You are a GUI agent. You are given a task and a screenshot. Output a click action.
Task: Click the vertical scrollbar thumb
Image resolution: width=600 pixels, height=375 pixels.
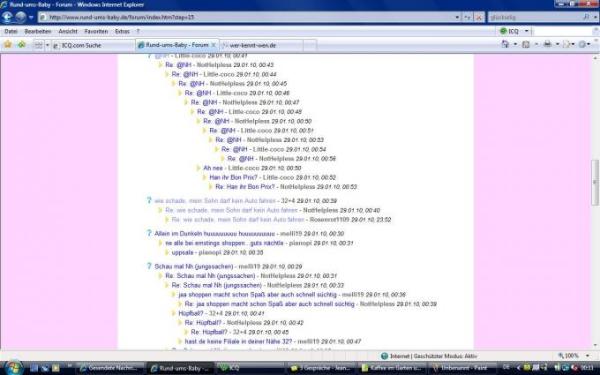(595, 182)
